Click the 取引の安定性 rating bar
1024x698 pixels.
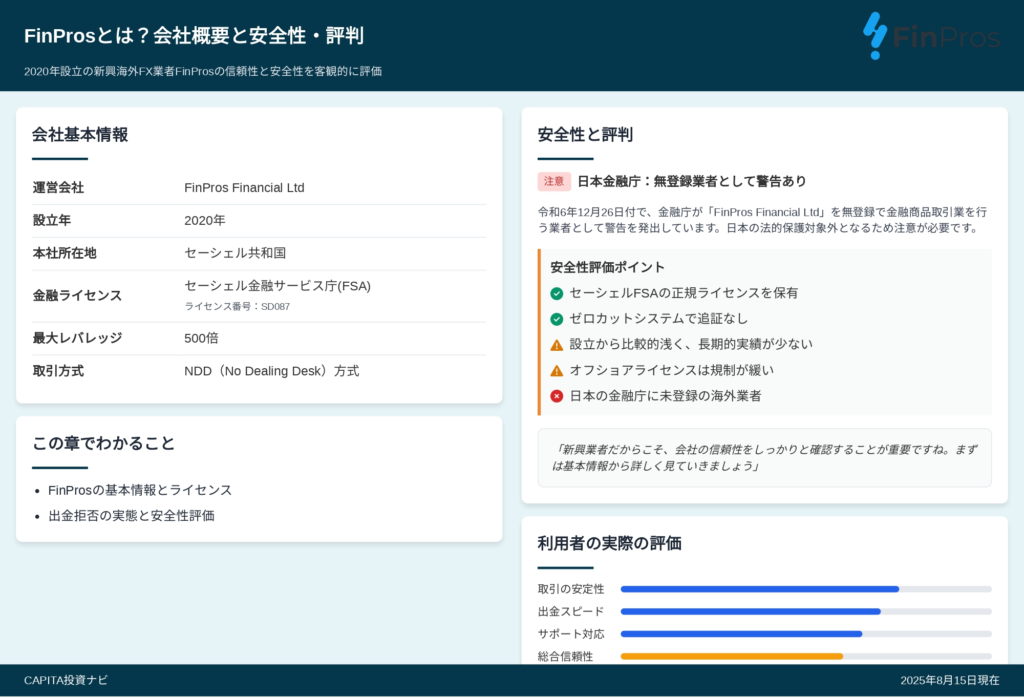pos(806,589)
